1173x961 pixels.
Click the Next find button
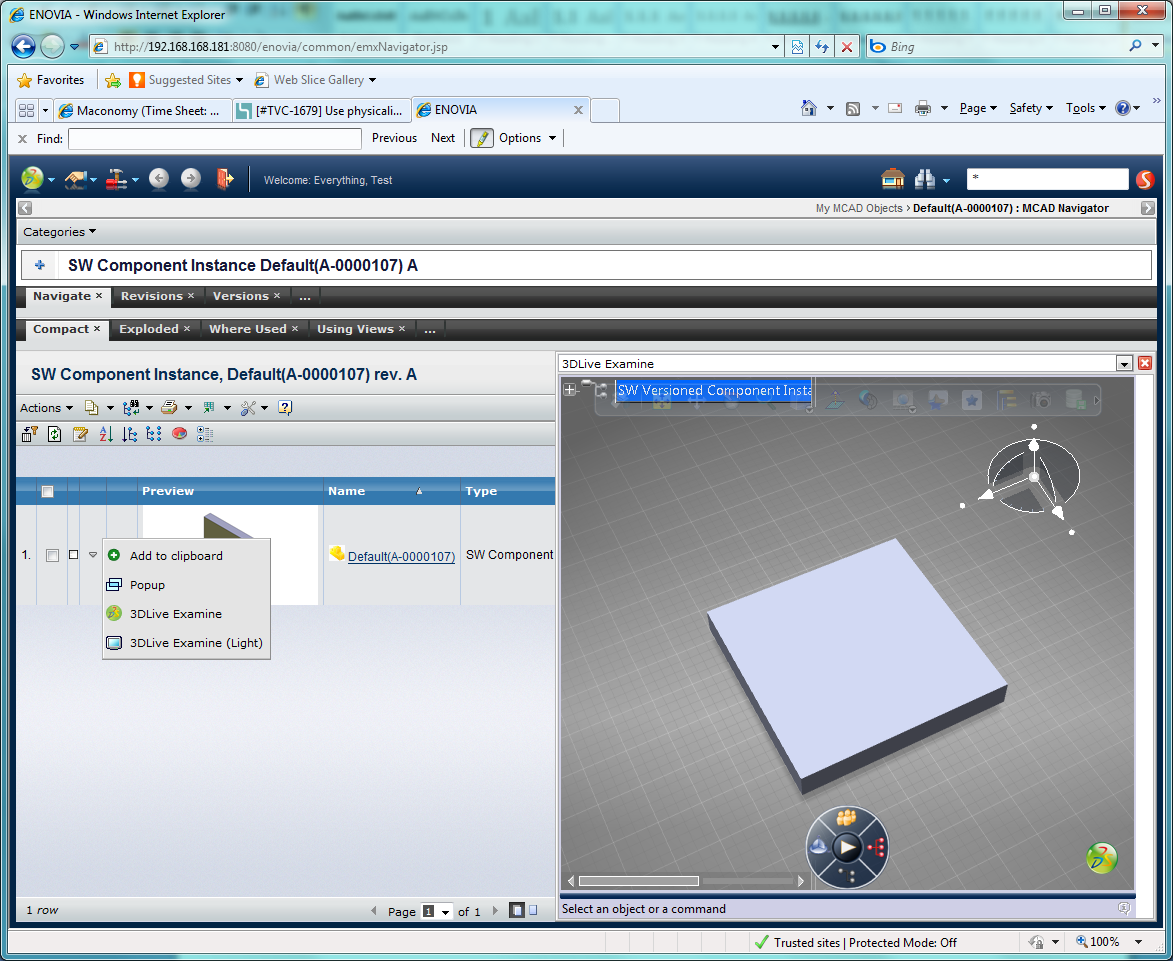442,138
